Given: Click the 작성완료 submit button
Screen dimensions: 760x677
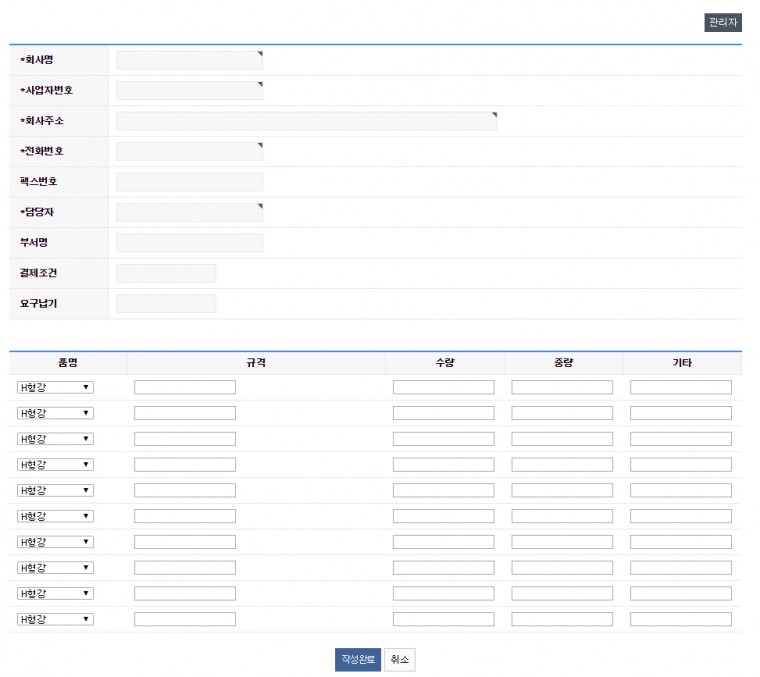Looking at the screenshot, I should click(357, 660).
